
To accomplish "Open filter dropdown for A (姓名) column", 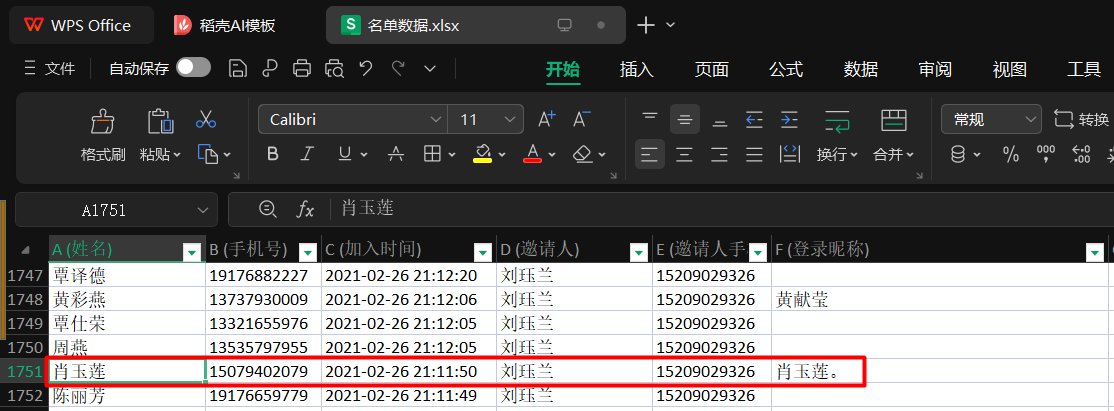I will (x=193, y=252).
